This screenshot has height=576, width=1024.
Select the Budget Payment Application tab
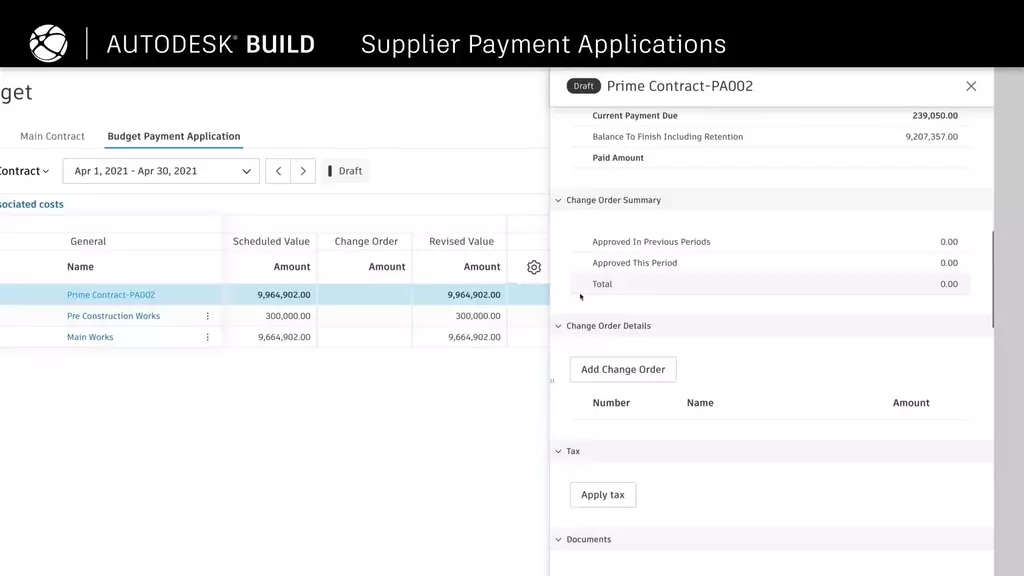click(x=174, y=136)
